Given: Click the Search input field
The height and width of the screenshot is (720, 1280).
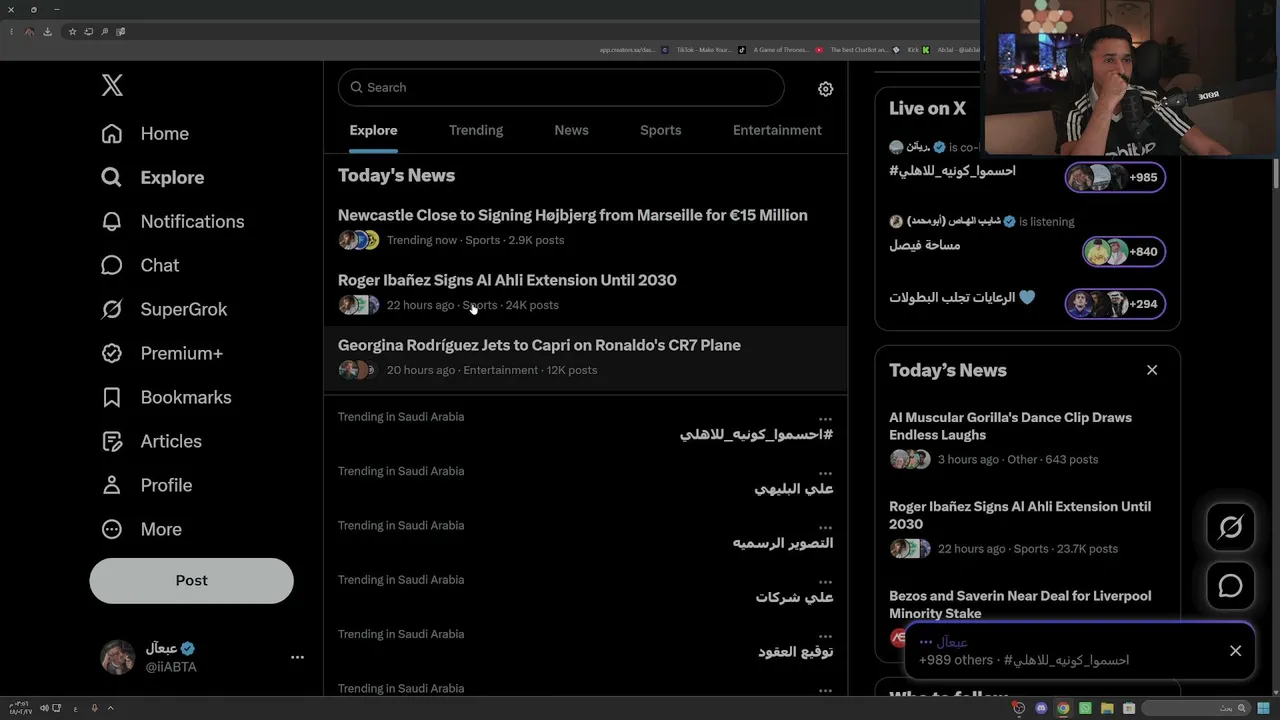Looking at the screenshot, I should click(x=561, y=87).
